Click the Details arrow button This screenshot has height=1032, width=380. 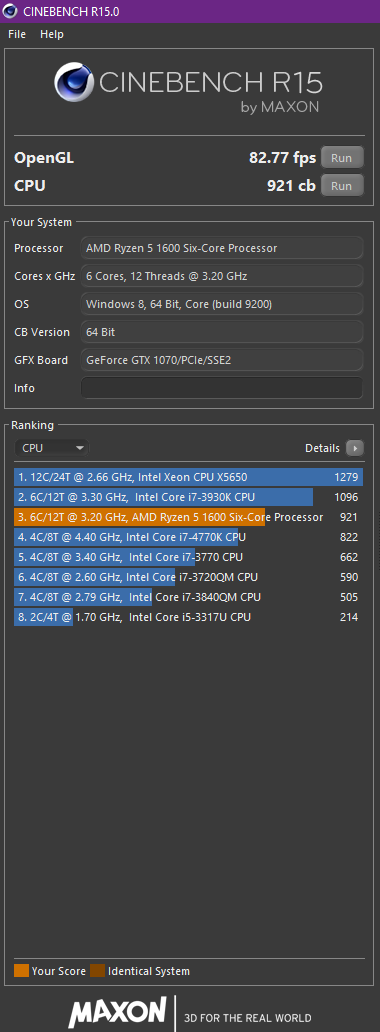354,448
